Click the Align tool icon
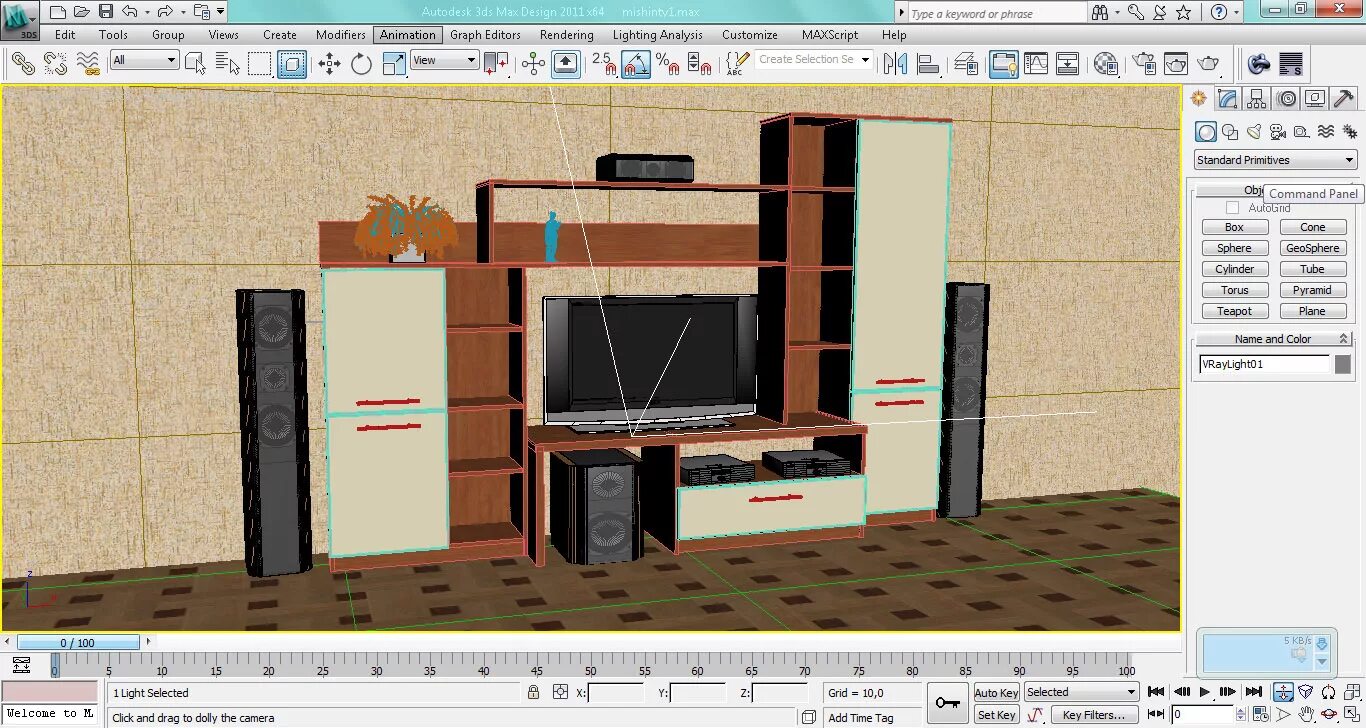 pyautogui.click(x=928, y=64)
